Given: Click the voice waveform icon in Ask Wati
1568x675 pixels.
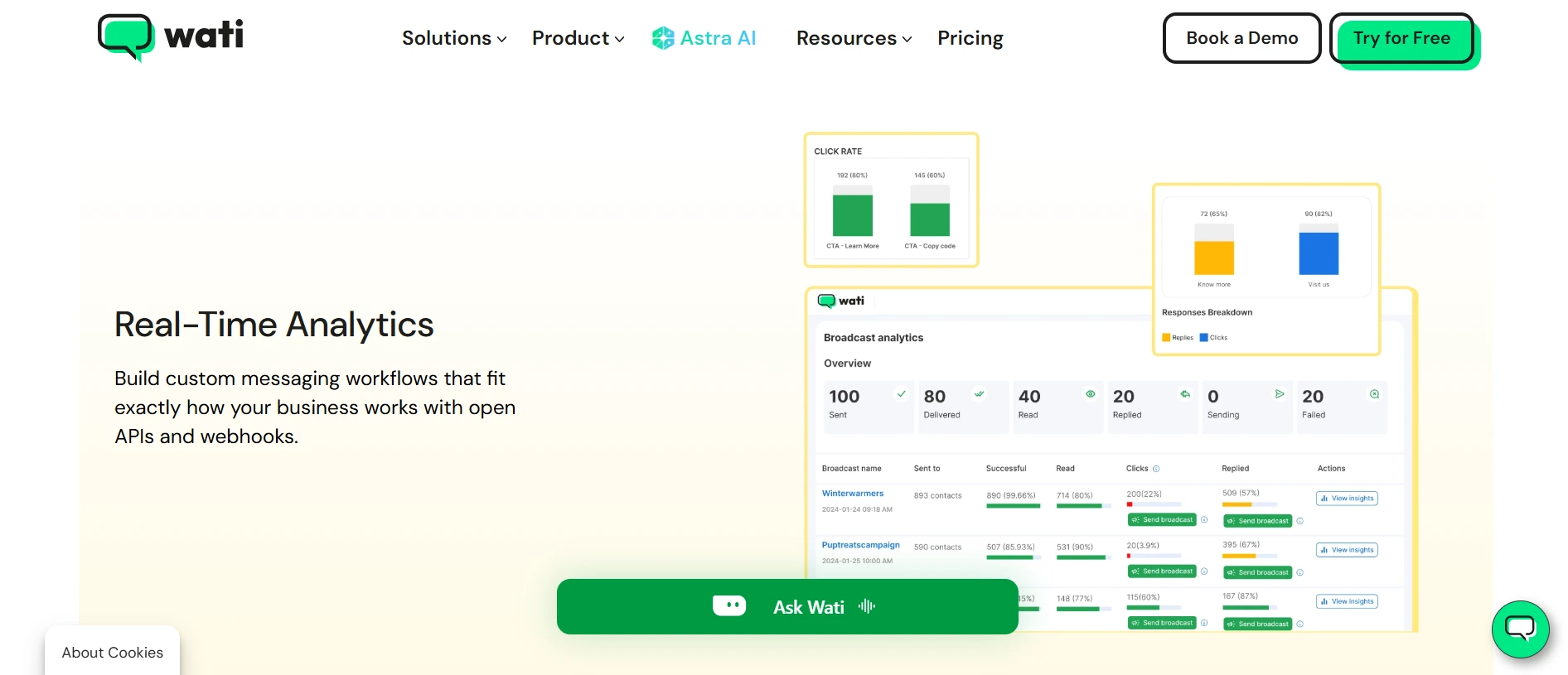Looking at the screenshot, I should (x=867, y=606).
